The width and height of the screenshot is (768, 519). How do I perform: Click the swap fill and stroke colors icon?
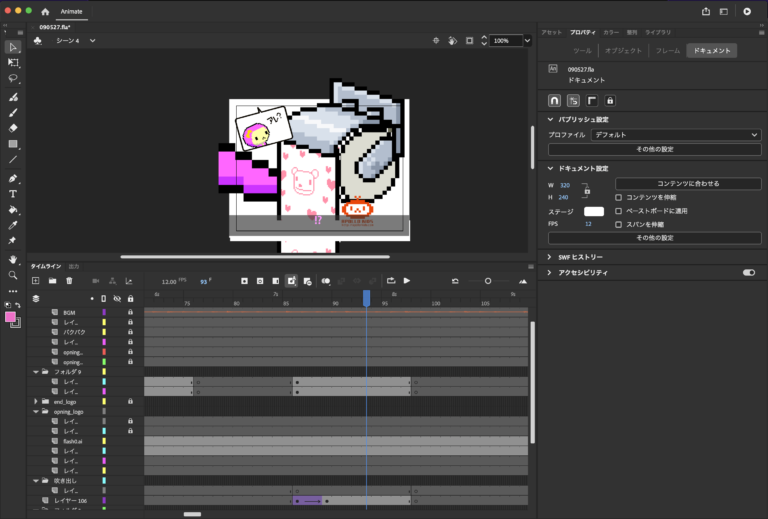coord(18,305)
